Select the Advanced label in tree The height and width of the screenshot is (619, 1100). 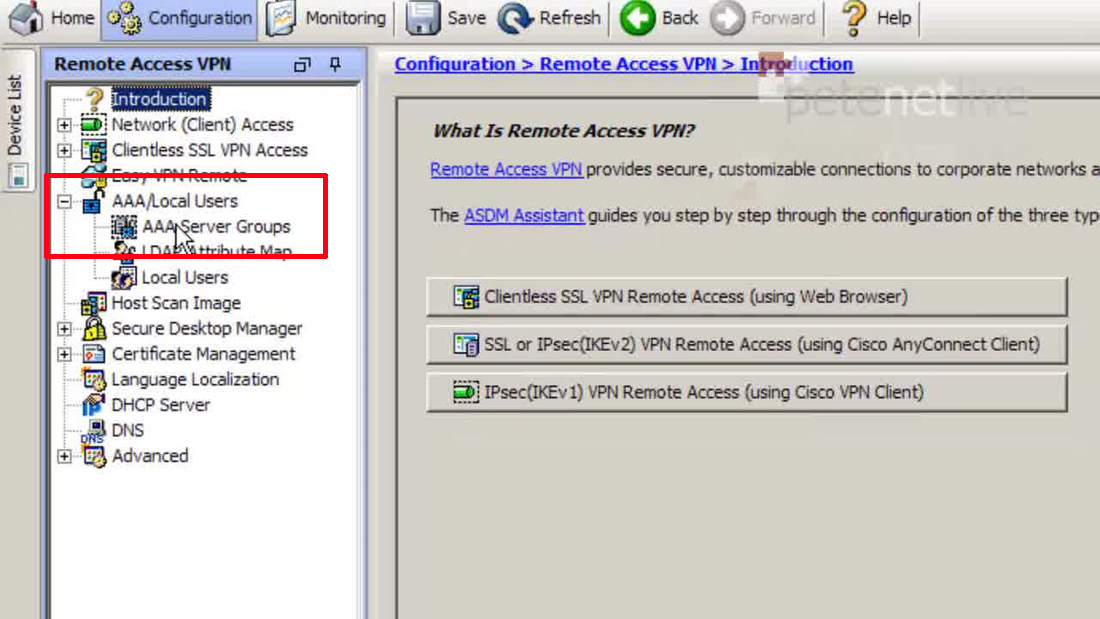coord(150,456)
